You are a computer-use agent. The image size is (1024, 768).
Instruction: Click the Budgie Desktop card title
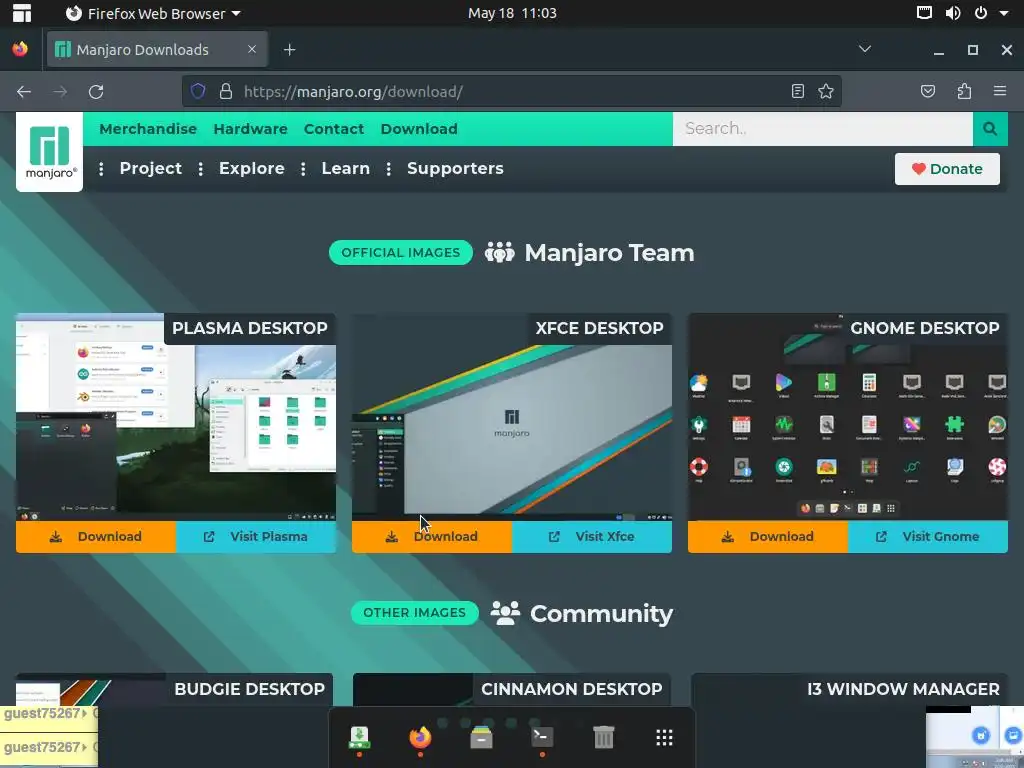tap(249, 689)
